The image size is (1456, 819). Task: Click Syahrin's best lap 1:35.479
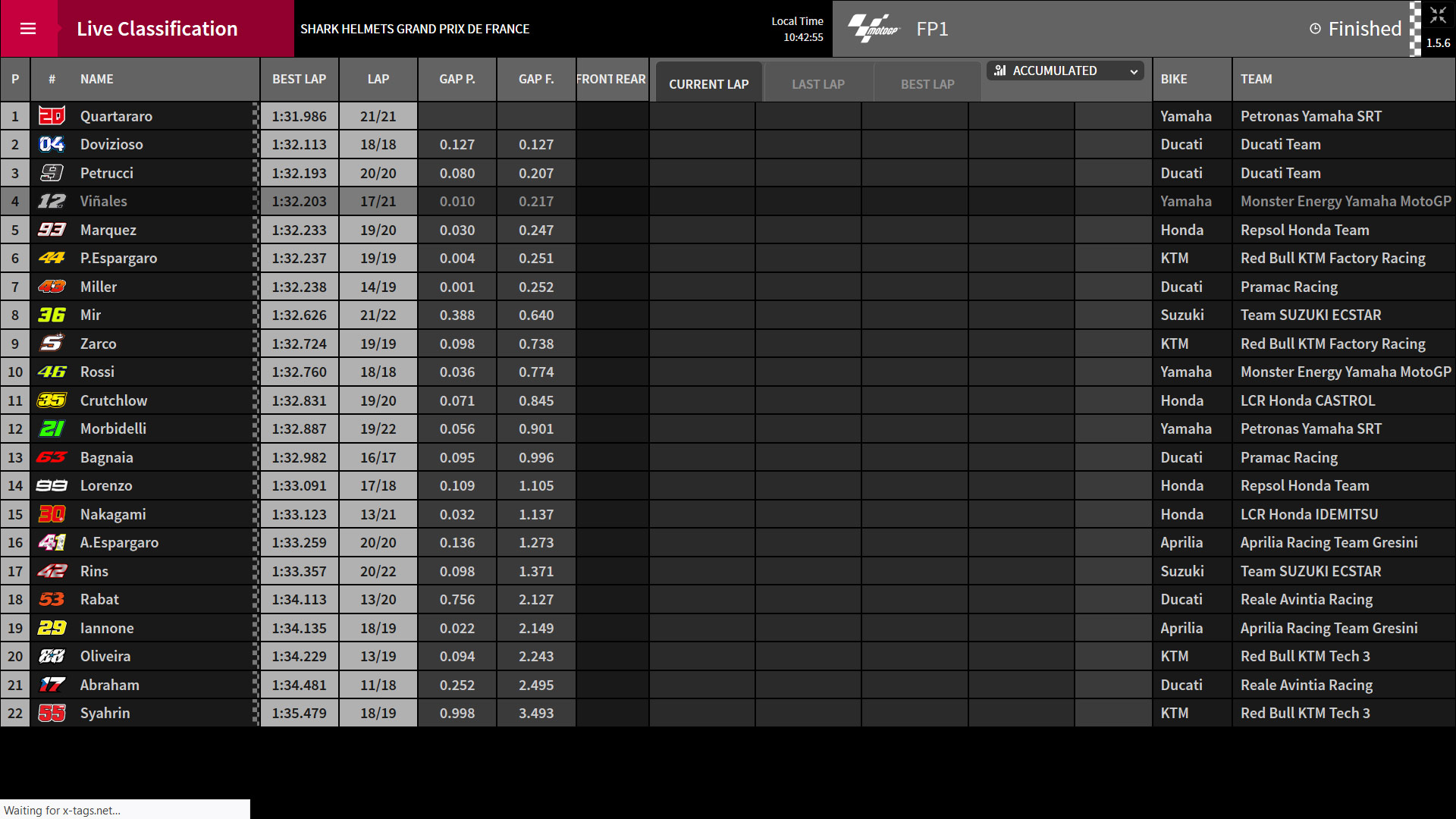[300, 713]
